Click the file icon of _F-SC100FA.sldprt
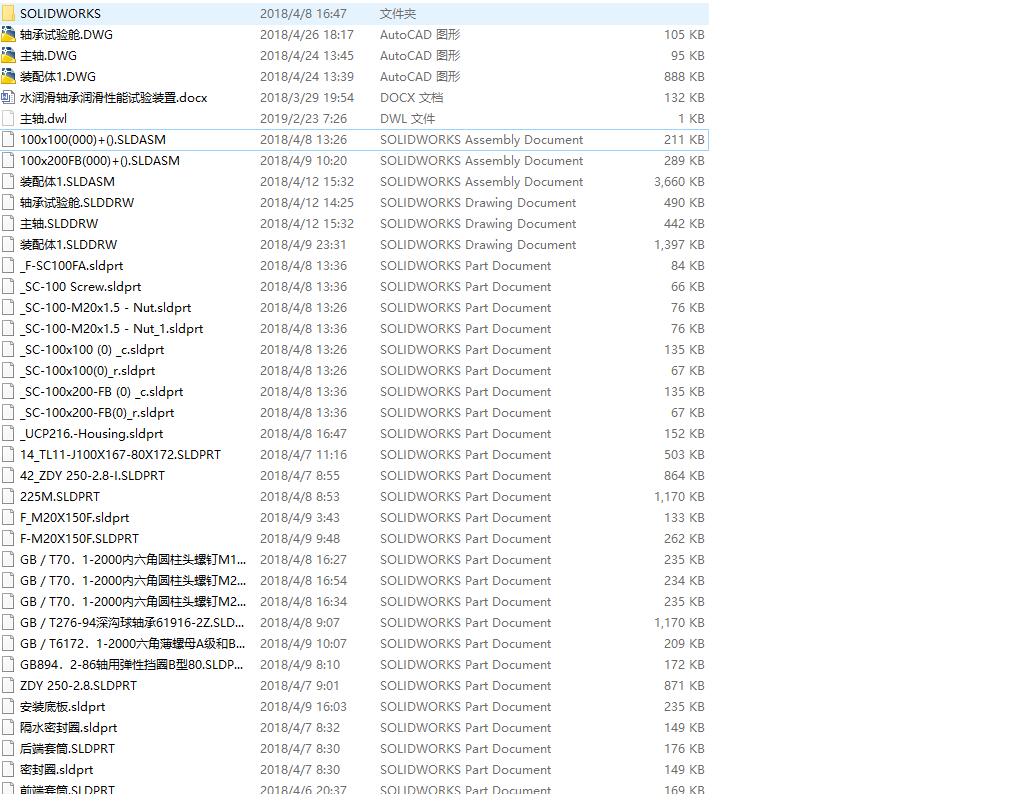The width and height of the screenshot is (1026, 805). tap(8, 265)
